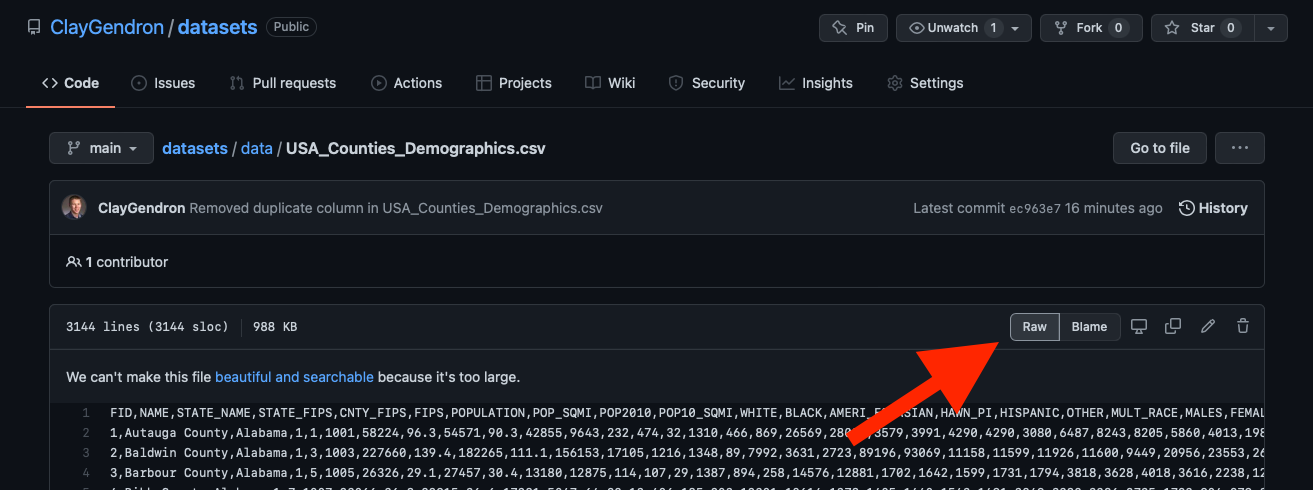
Task: Click the '3144 lines (3144 sloc)' text
Action: pyautogui.click(x=147, y=327)
